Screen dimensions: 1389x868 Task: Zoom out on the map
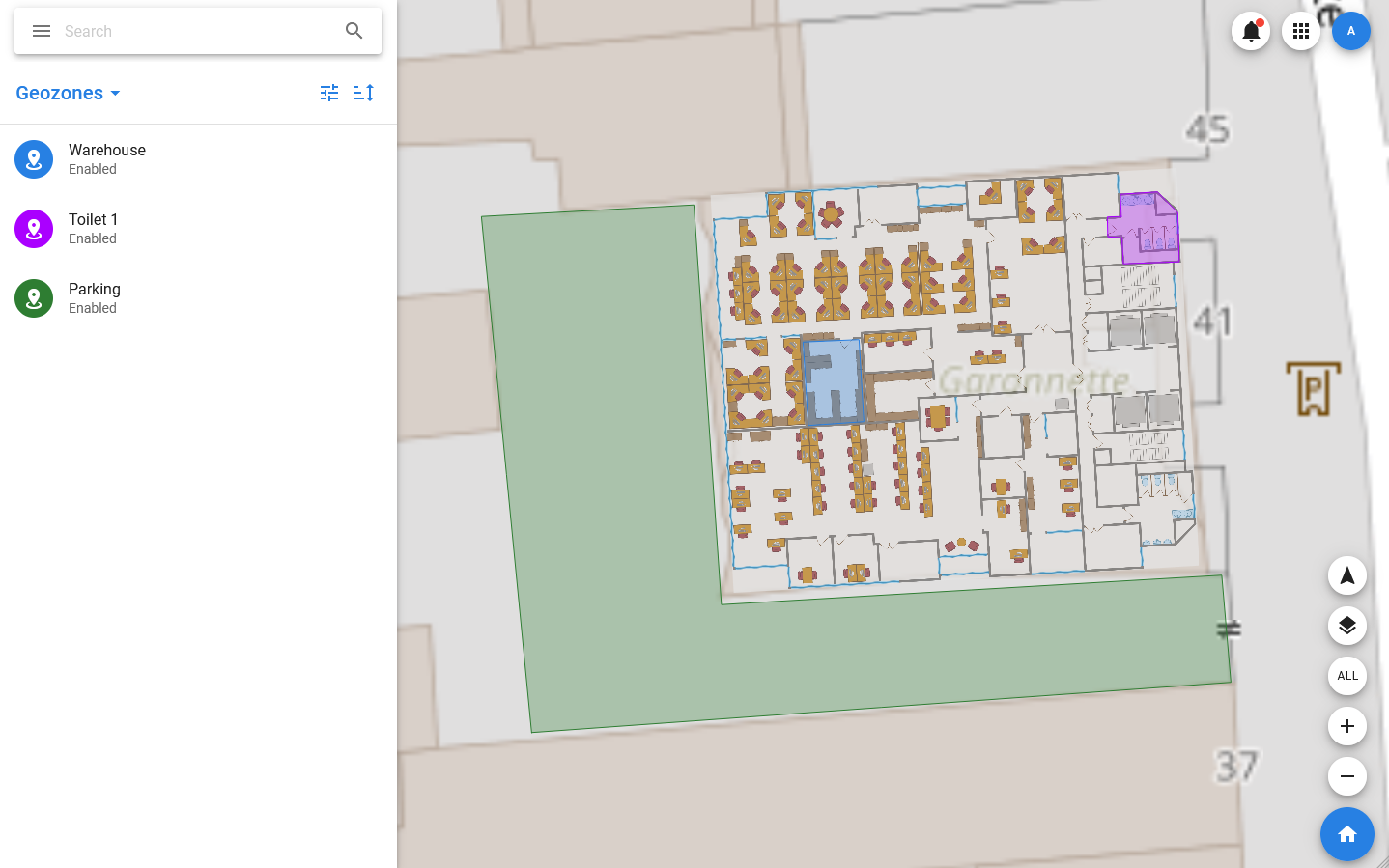(x=1347, y=776)
